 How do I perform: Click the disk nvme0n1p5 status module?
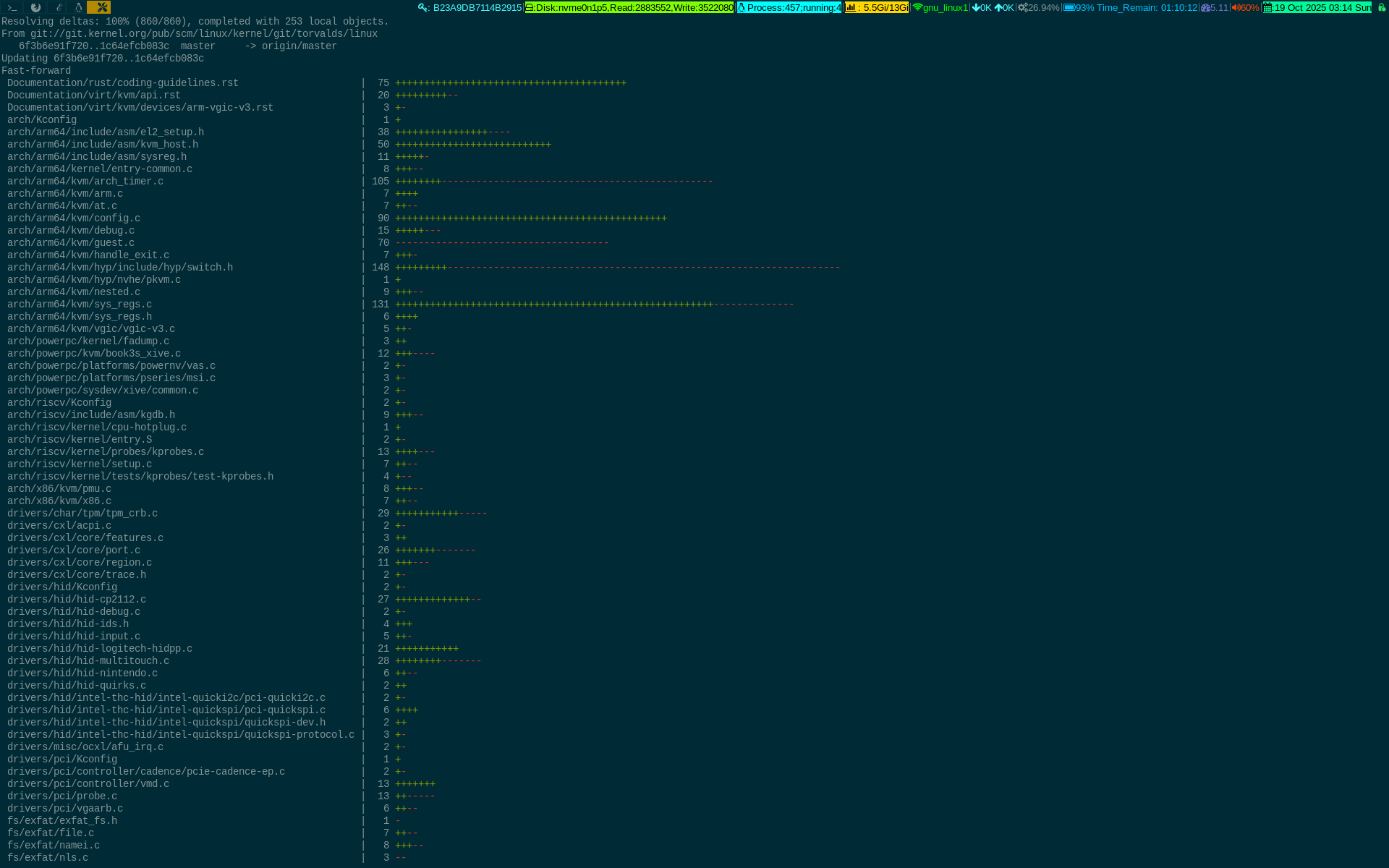point(629,7)
